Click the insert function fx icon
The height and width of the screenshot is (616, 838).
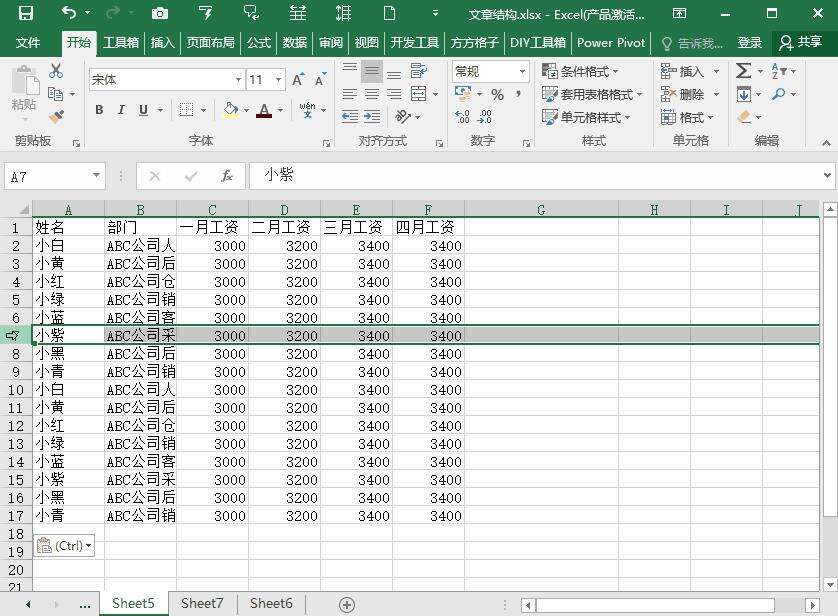pos(227,176)
